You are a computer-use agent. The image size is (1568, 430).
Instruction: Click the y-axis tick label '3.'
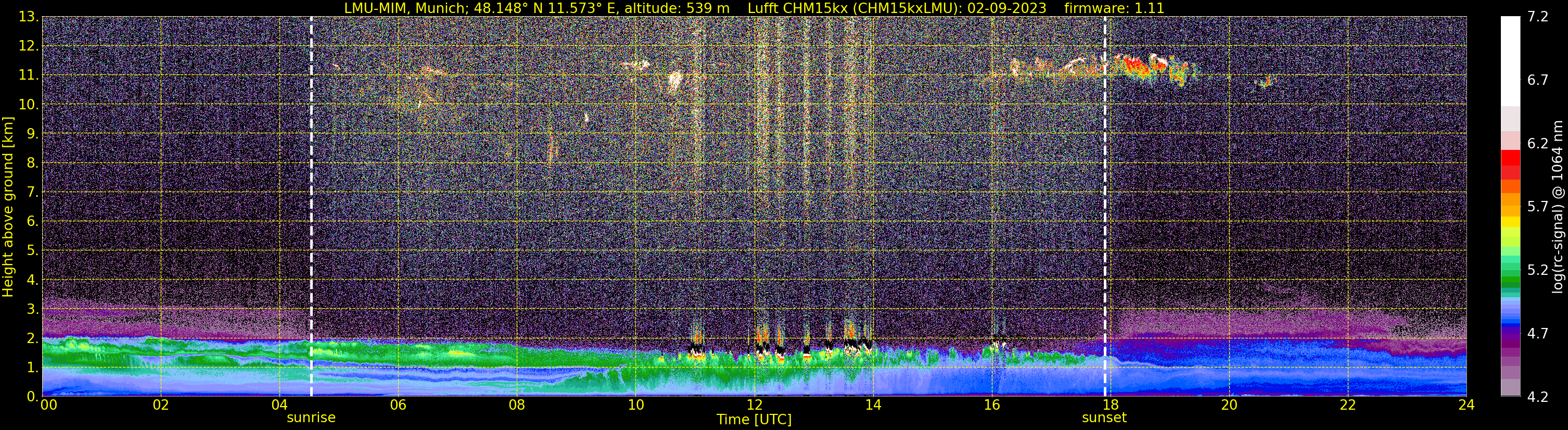[x=33, y=309]
